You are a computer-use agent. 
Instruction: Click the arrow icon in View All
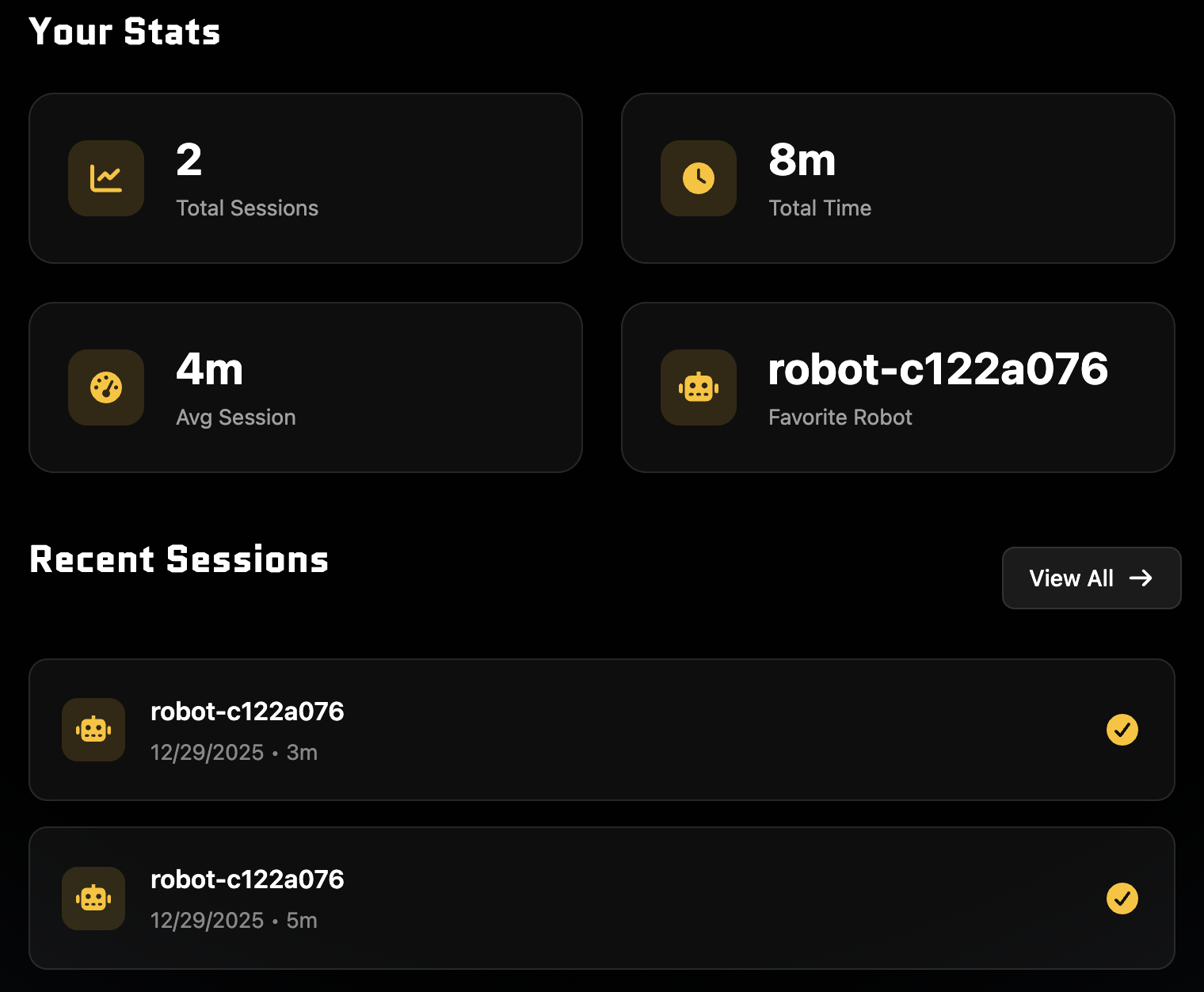pyautogui.click(x=1141, y=578)
